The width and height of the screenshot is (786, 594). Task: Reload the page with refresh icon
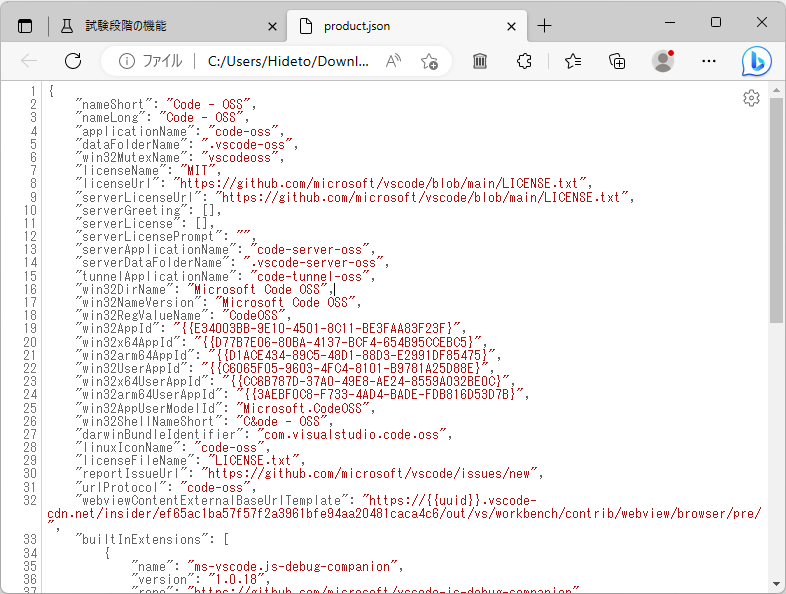(73, 61)
